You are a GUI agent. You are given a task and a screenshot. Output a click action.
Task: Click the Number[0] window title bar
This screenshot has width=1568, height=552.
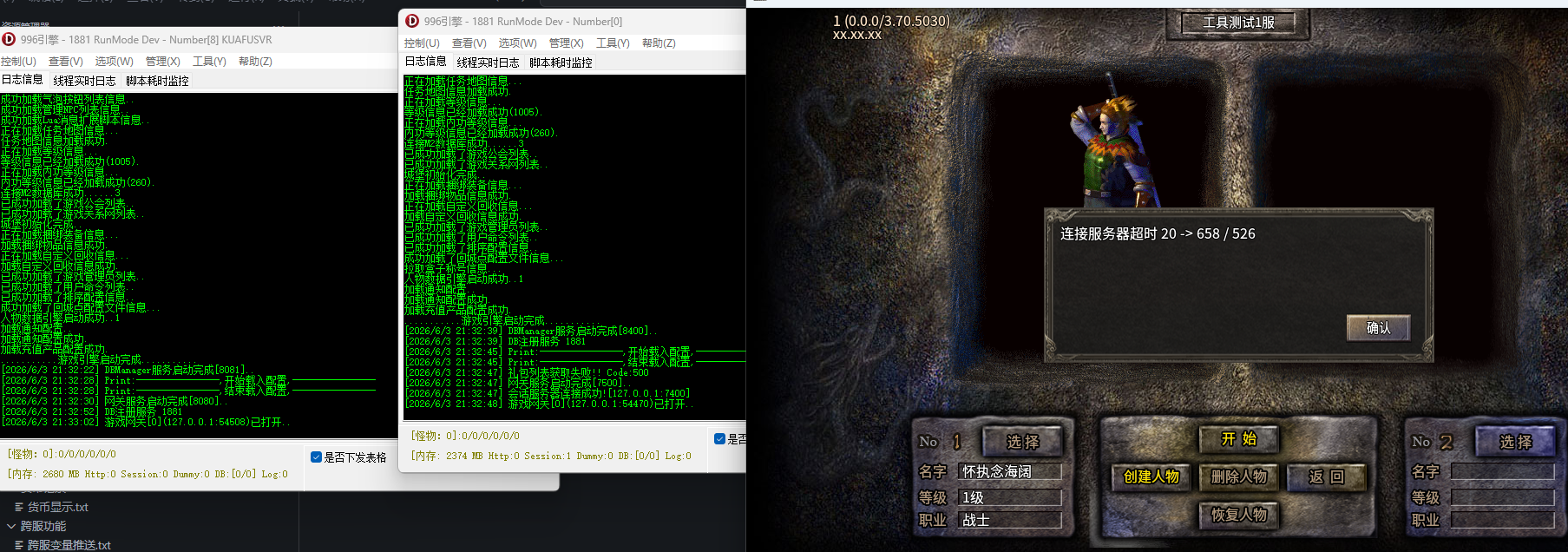(x=573, y=21)
